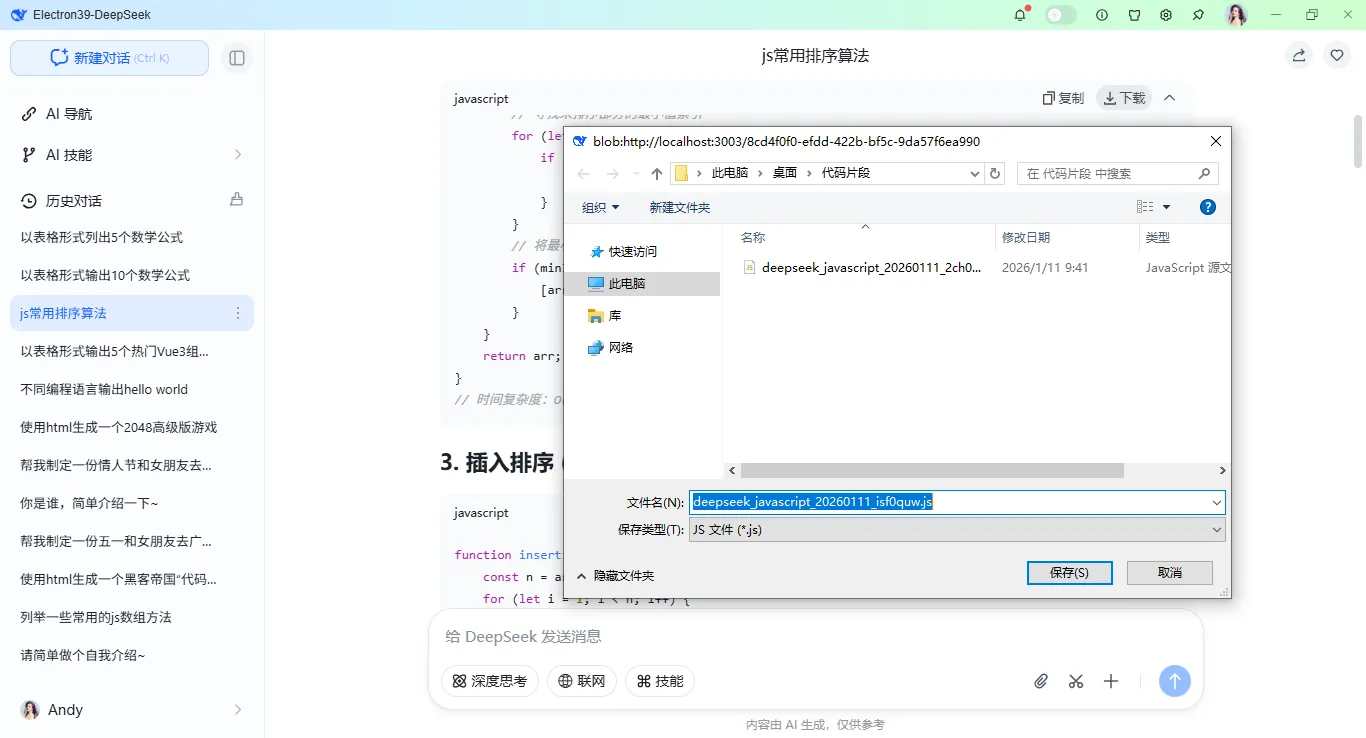The image size is (1366, 738).
Task: Pin the window with the pushpin icon
Action: coord(1197,14)
